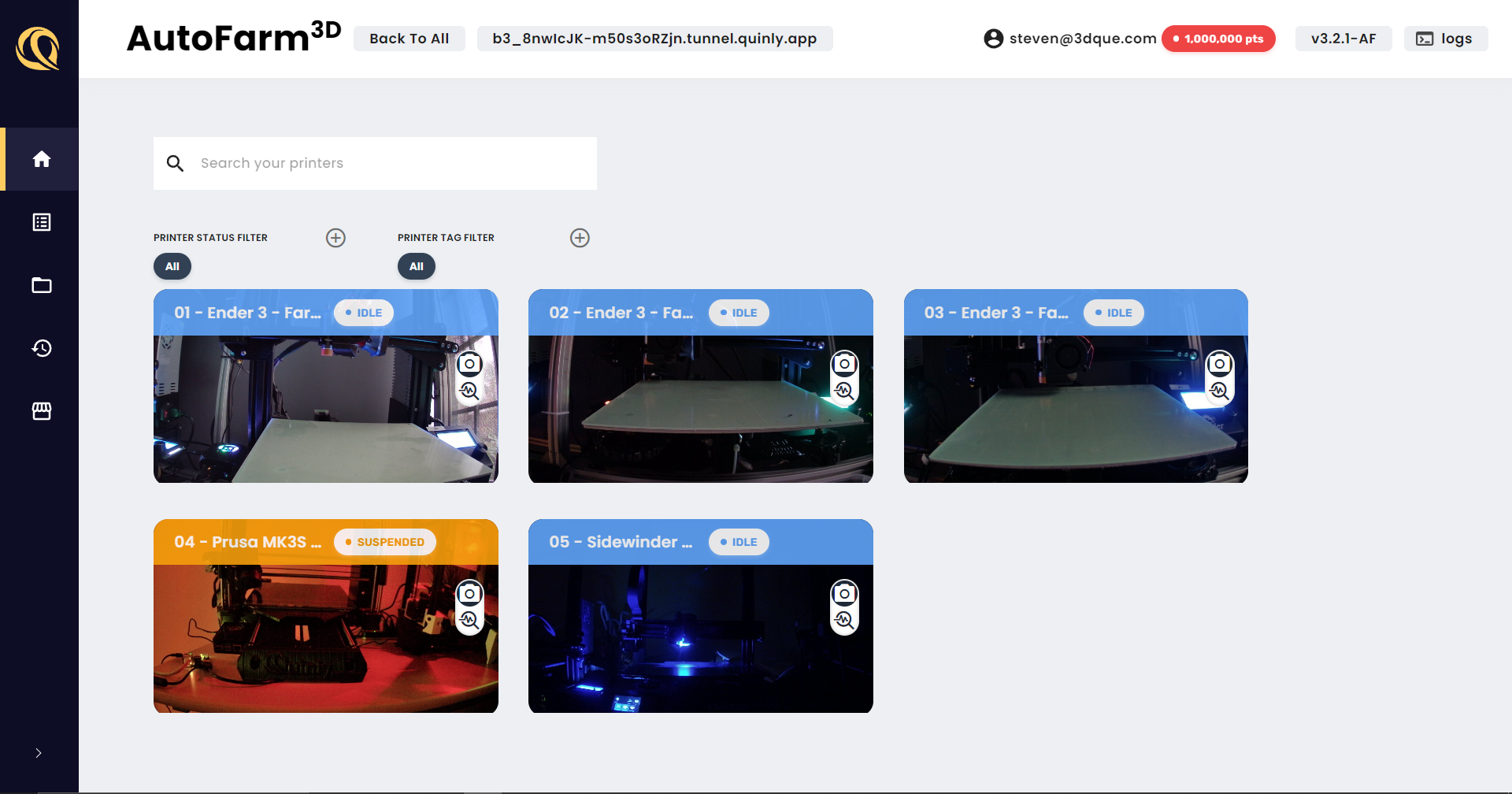
Task: Open the Home dashboard in sidebar
Action: (x=42, y=159)
